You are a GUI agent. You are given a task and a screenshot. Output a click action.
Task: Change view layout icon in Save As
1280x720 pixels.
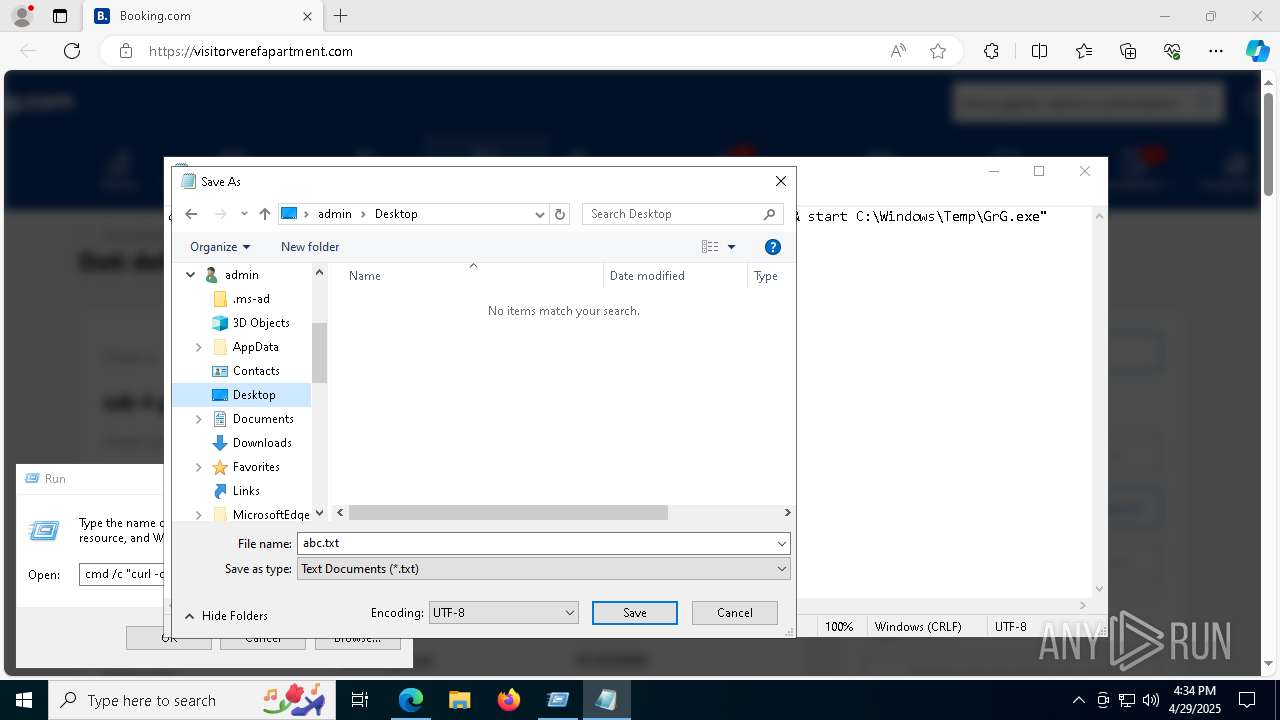point(710,247)
